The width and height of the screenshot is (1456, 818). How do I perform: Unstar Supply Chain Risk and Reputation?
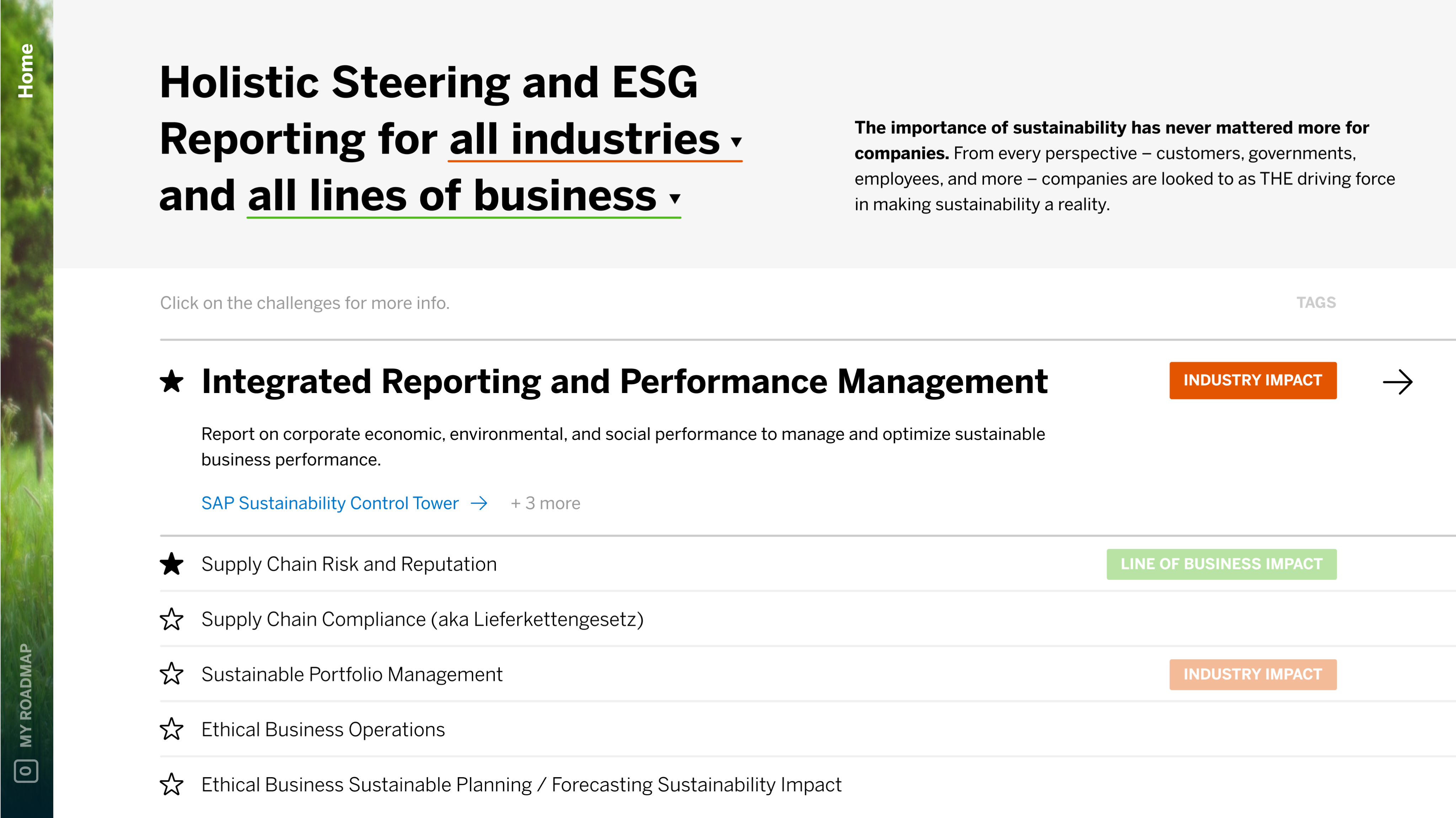pyautogui.click(x=171, y=564)
